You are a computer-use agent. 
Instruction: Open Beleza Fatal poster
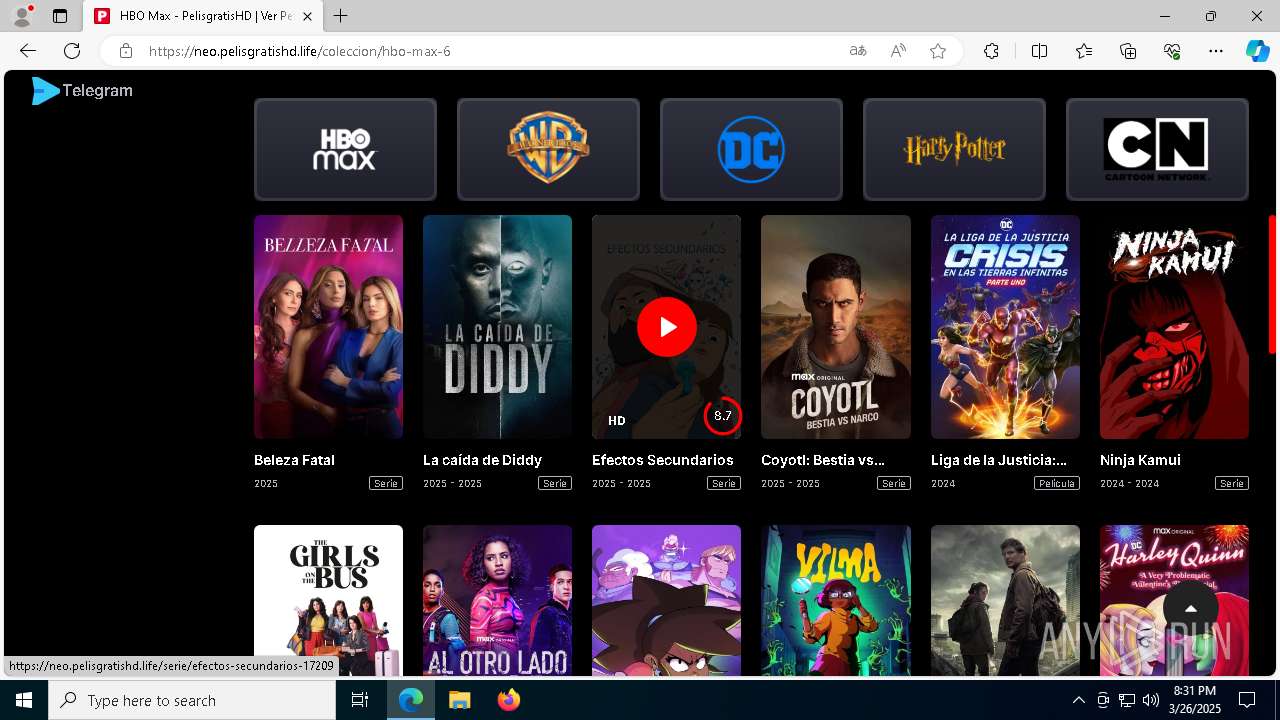328,327
